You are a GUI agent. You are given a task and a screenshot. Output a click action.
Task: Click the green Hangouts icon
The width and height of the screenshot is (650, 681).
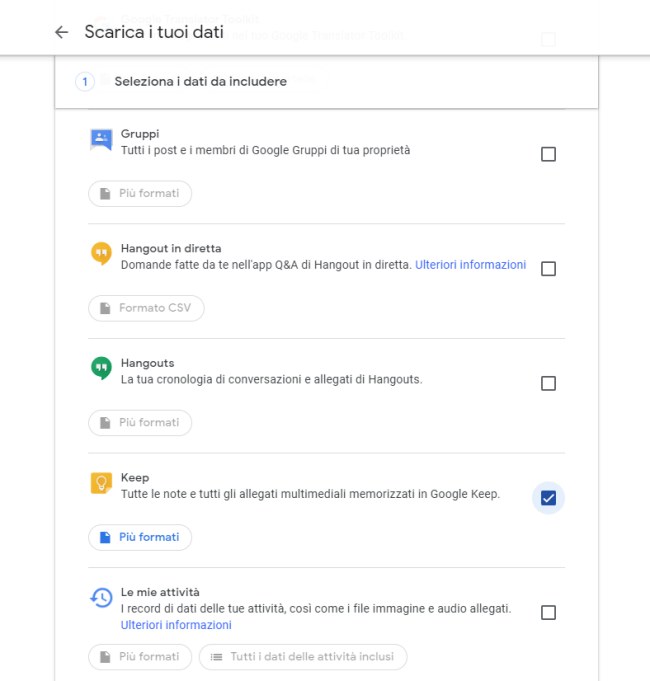point(101,368)
